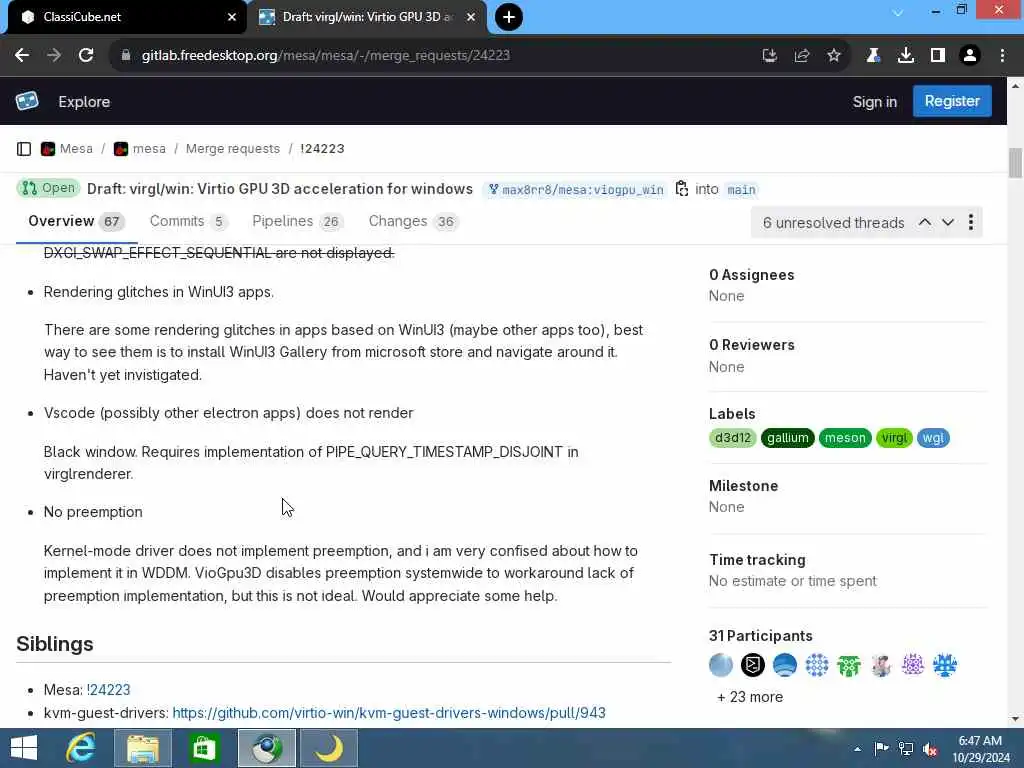The height and width of the screenshot is (768, 1024).
Task: Click the meson label
Action: (x=845, y=438)
